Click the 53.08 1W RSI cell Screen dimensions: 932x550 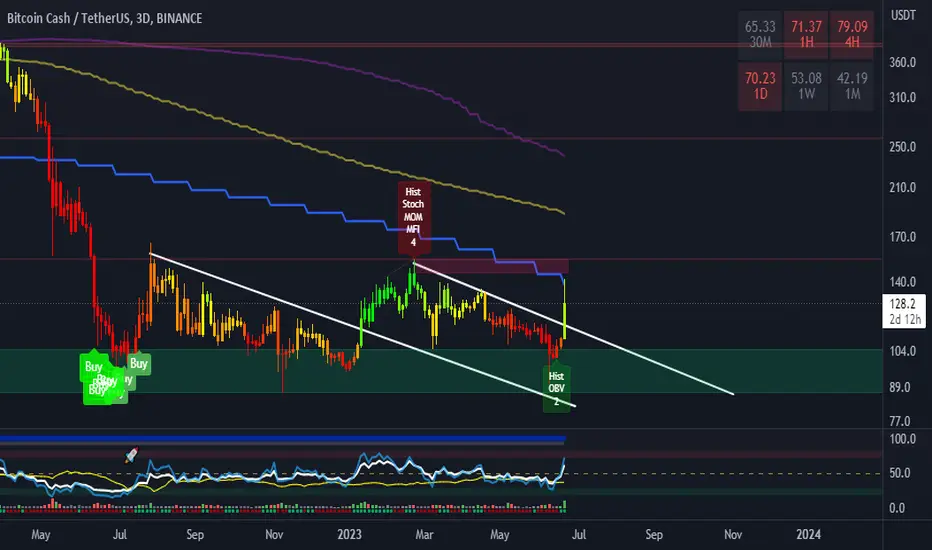[x=806, y=86]
